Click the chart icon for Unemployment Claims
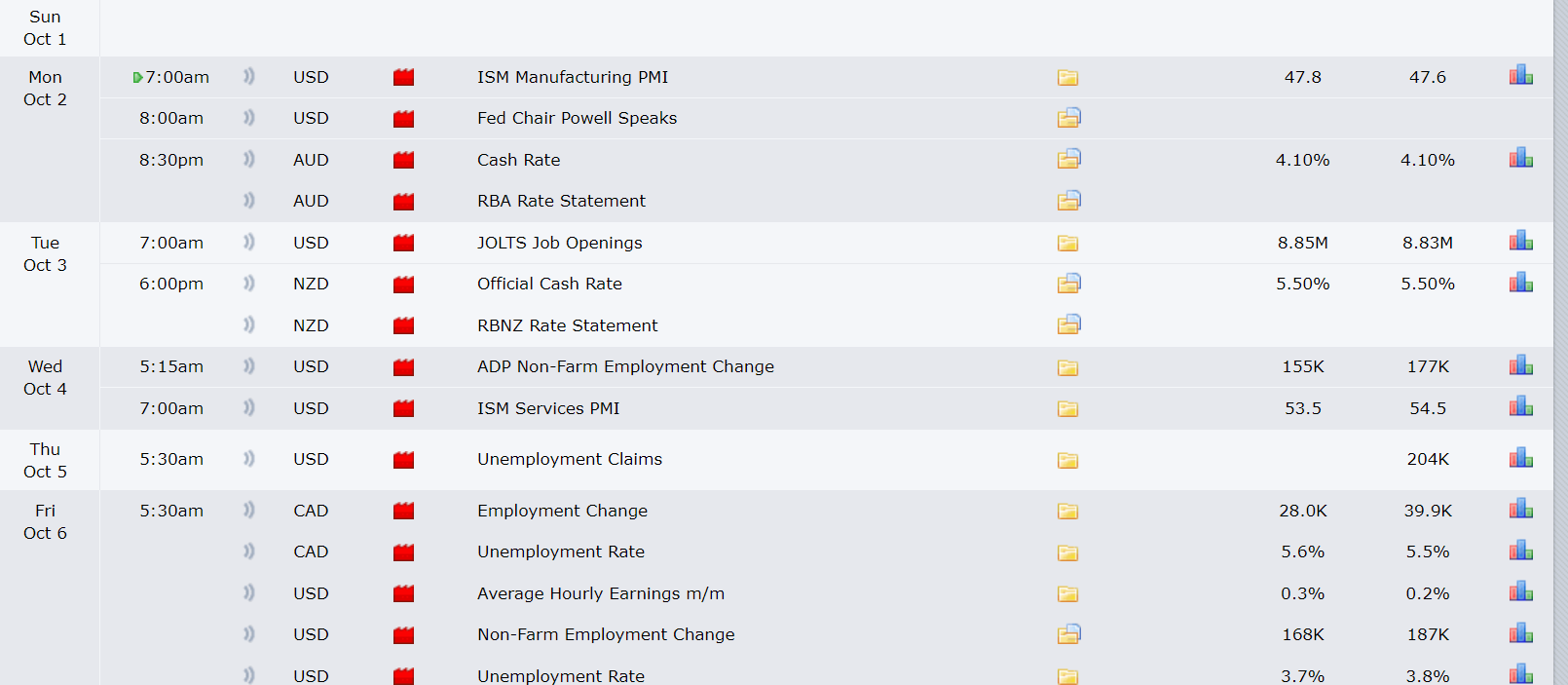 click(x=1520, y=458)
